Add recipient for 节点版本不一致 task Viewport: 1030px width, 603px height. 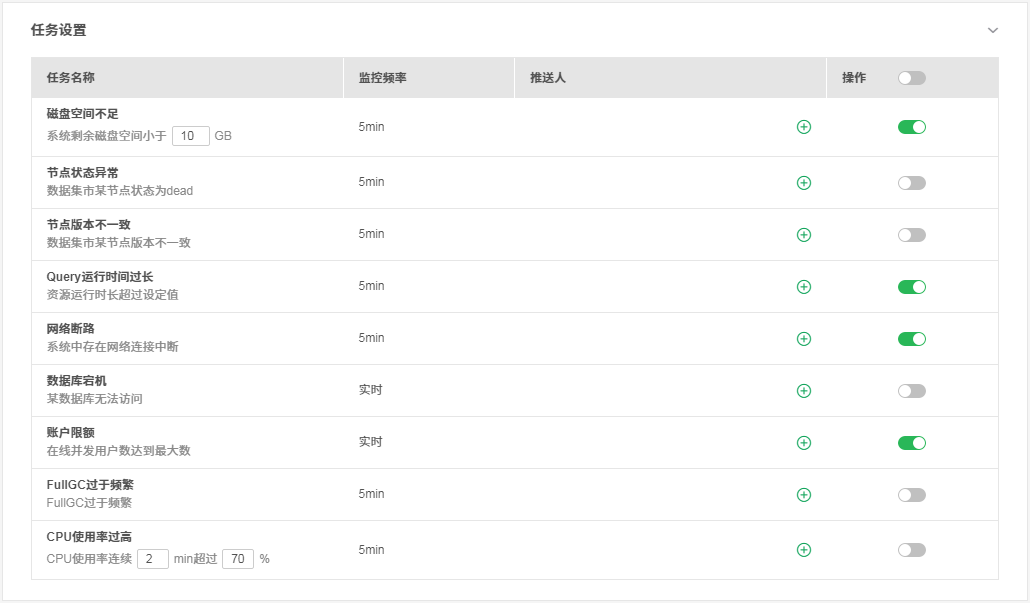click(x=803, y=235)
